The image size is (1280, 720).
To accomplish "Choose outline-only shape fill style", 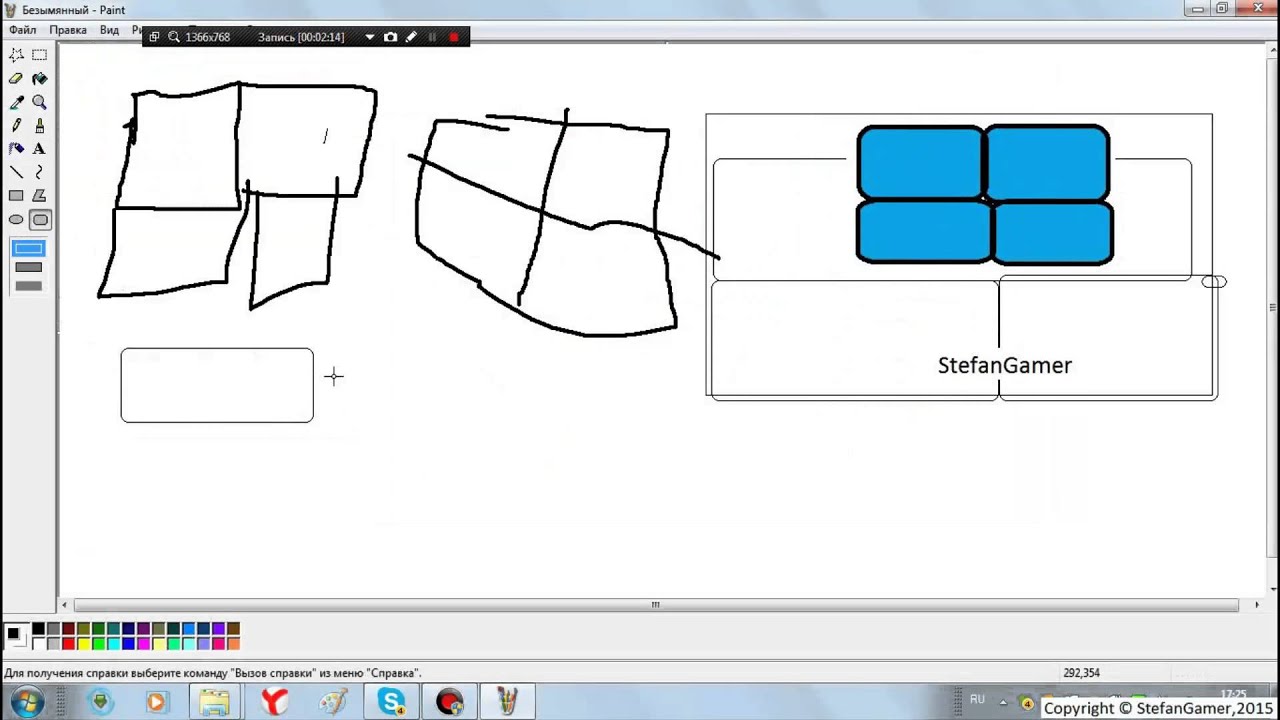I will coord(28,248).
